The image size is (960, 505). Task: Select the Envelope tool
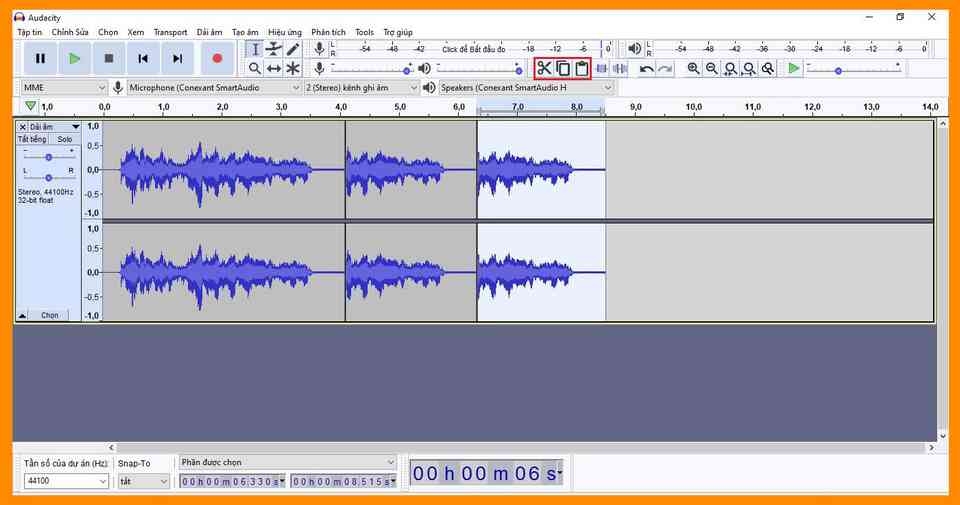coord(273,49)
